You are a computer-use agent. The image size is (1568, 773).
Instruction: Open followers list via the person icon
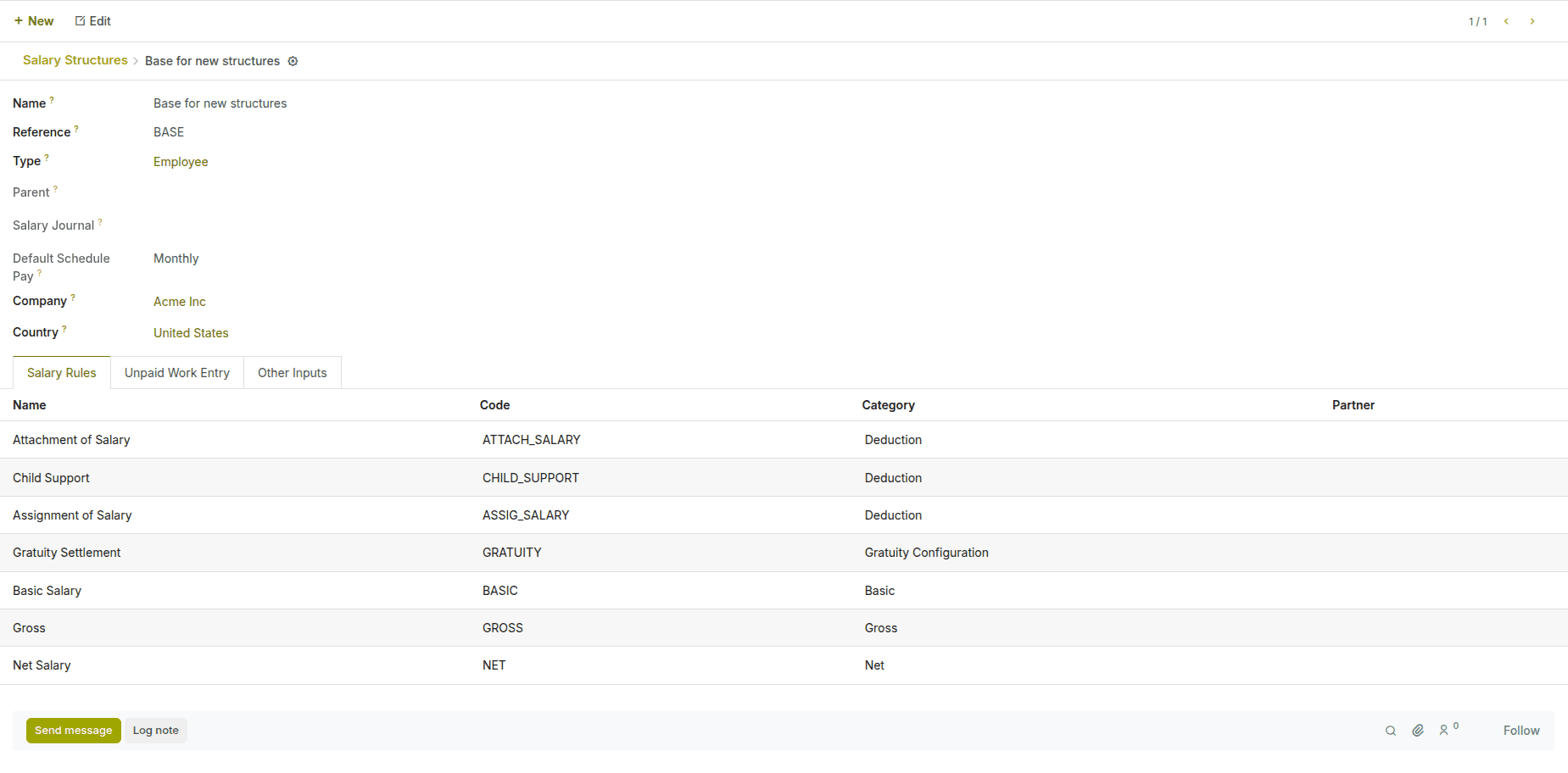[x=1446, y=730]
